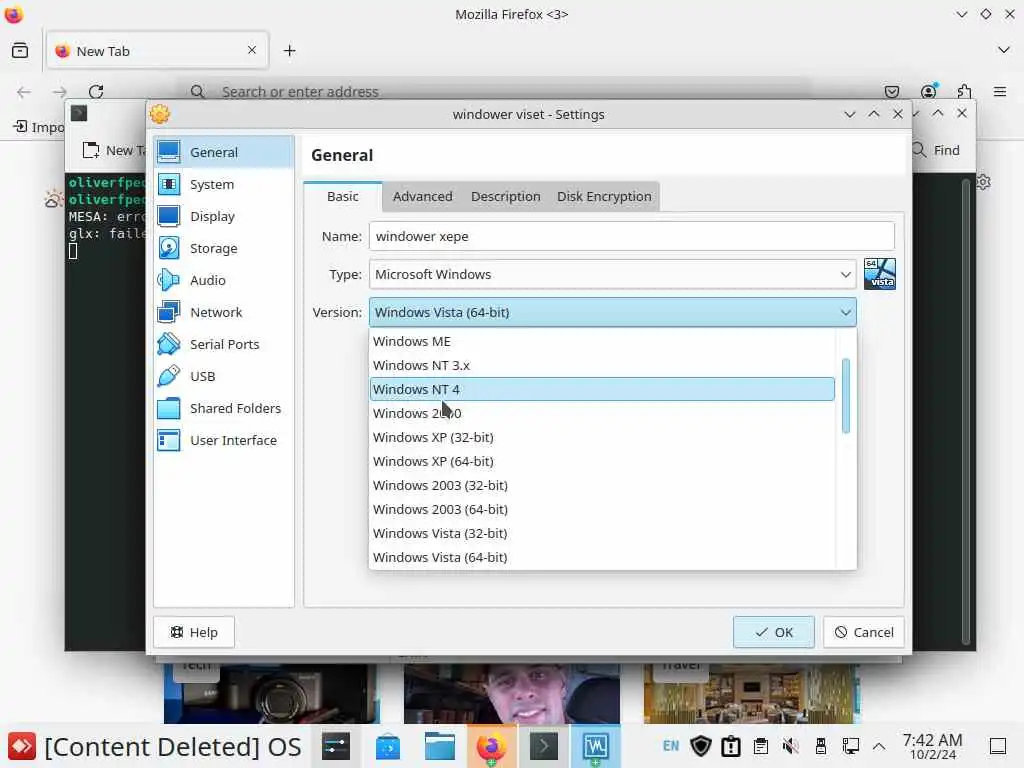Click the EN keyboard layout indicator
Viewport: 1024px width, 768px height.
[671, 746]
